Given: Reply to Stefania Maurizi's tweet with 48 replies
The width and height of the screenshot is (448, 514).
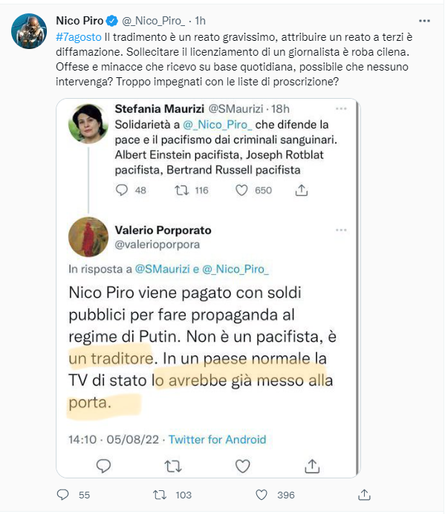Looking at the screenshot, I should 121,190.
